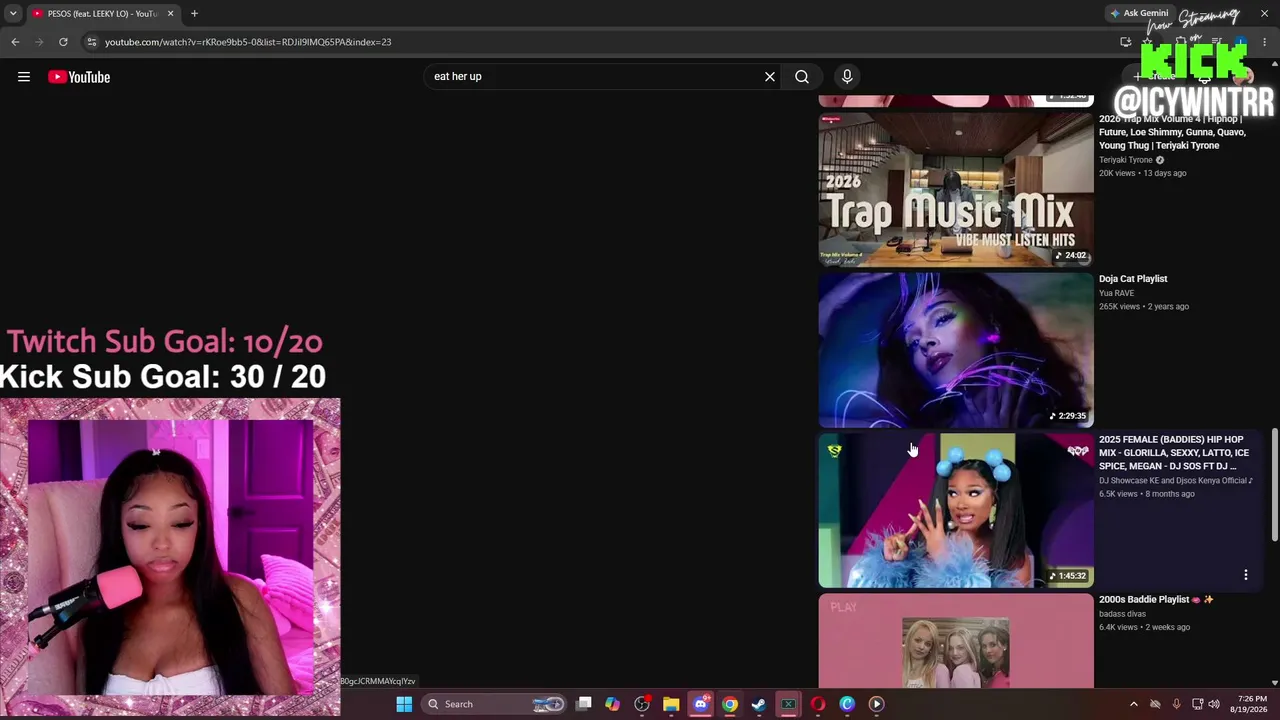Play the 2026 Trap Music Mix thumbnail
Viewport: 1280px width, 720px height.
[956, 189]
